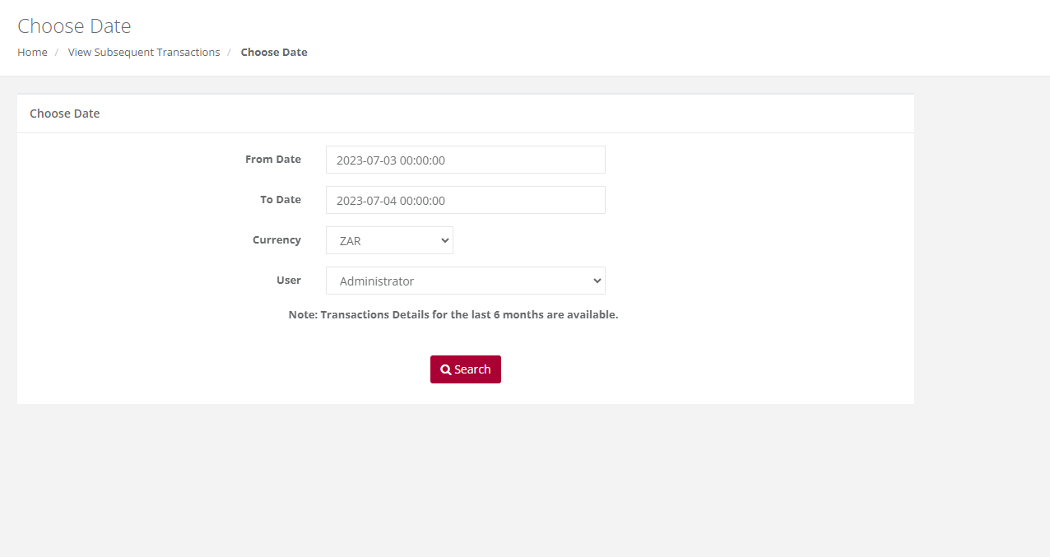Open the User Administrator dropdown
1050x557 pixels.
[x=465, y=281]
